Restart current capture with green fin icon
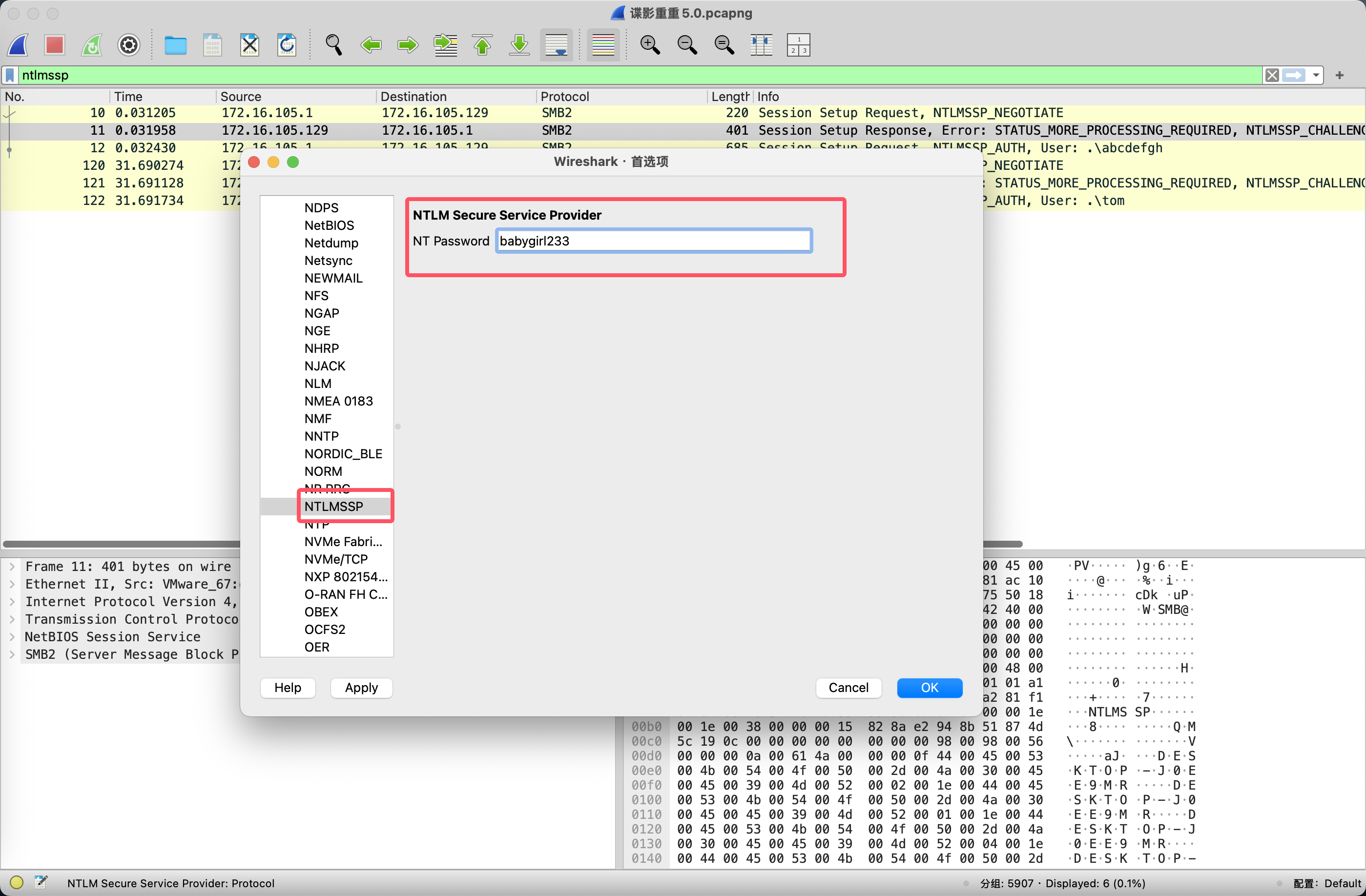The image size is (1366, 896). [92, 45]
